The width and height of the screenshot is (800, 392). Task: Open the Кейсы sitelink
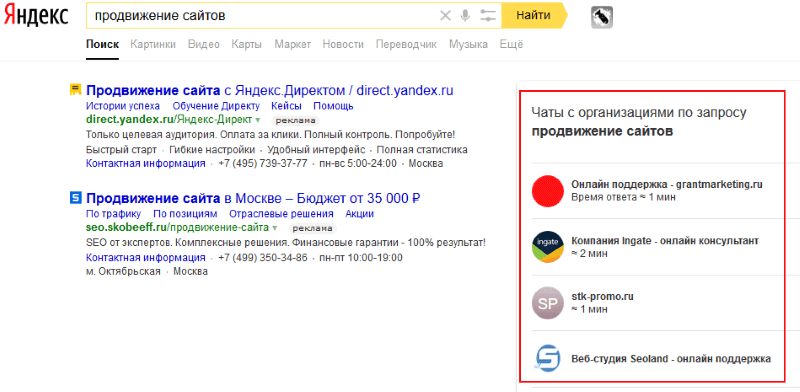point(286,106)
